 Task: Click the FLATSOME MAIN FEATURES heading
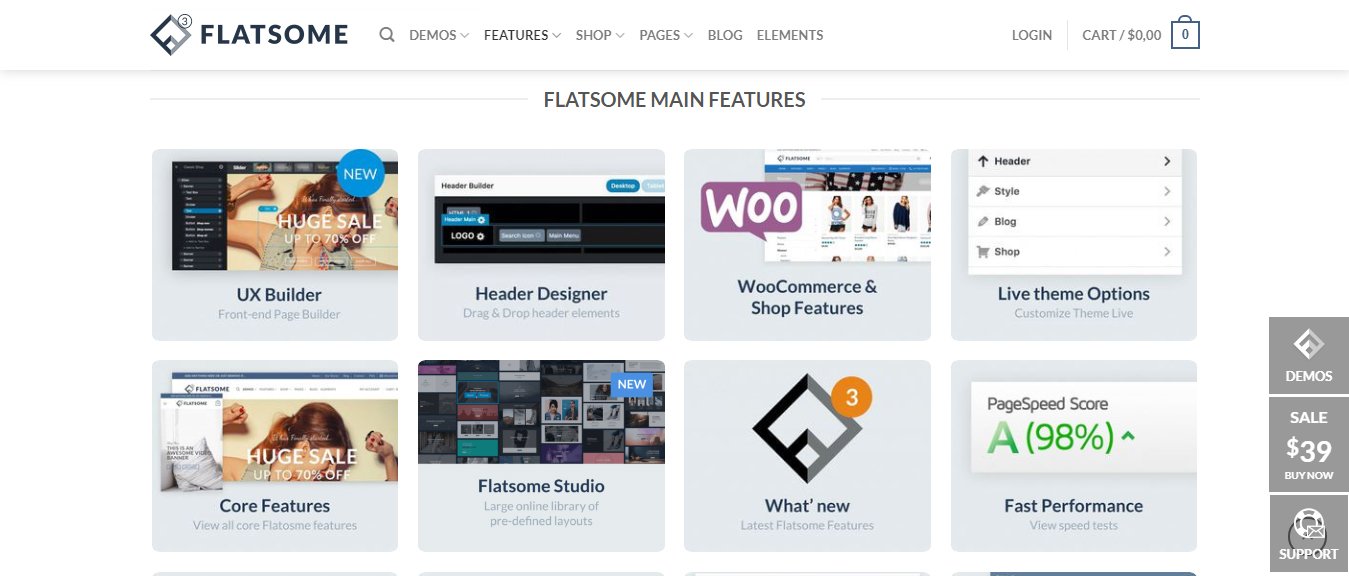pyautogui.click(x=675, y=100)
